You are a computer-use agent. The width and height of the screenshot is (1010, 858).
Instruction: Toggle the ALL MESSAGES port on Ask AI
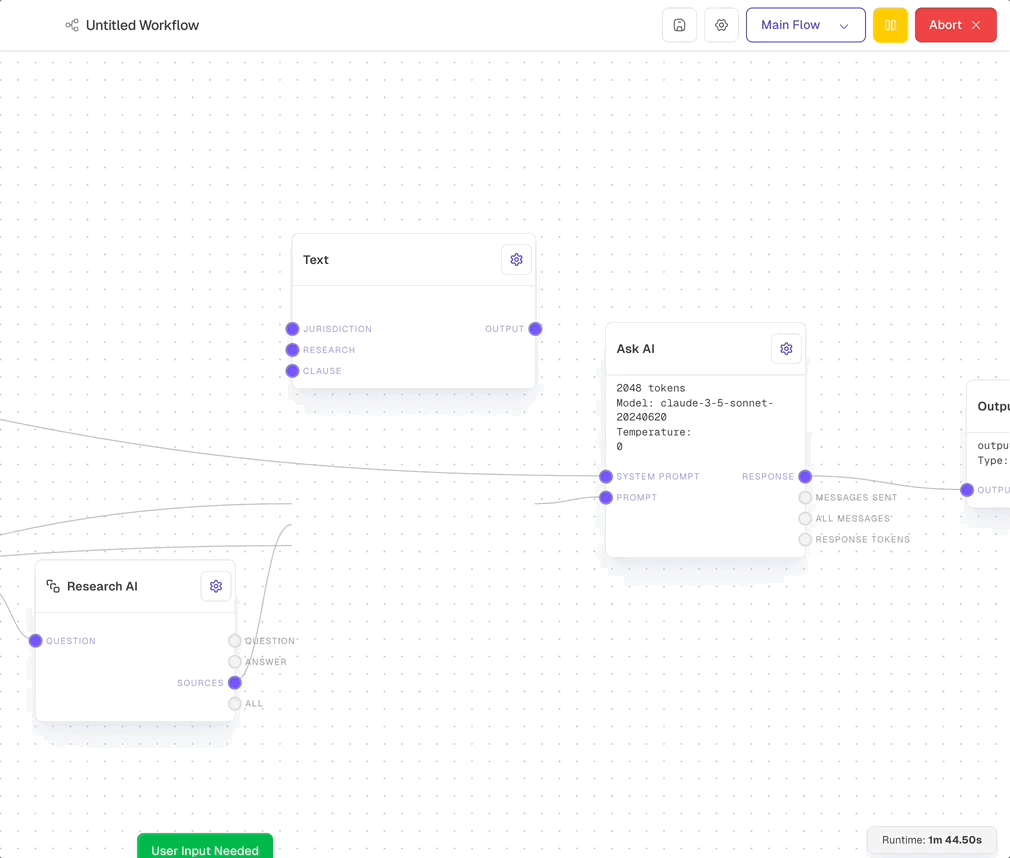[x=805, y=518]
